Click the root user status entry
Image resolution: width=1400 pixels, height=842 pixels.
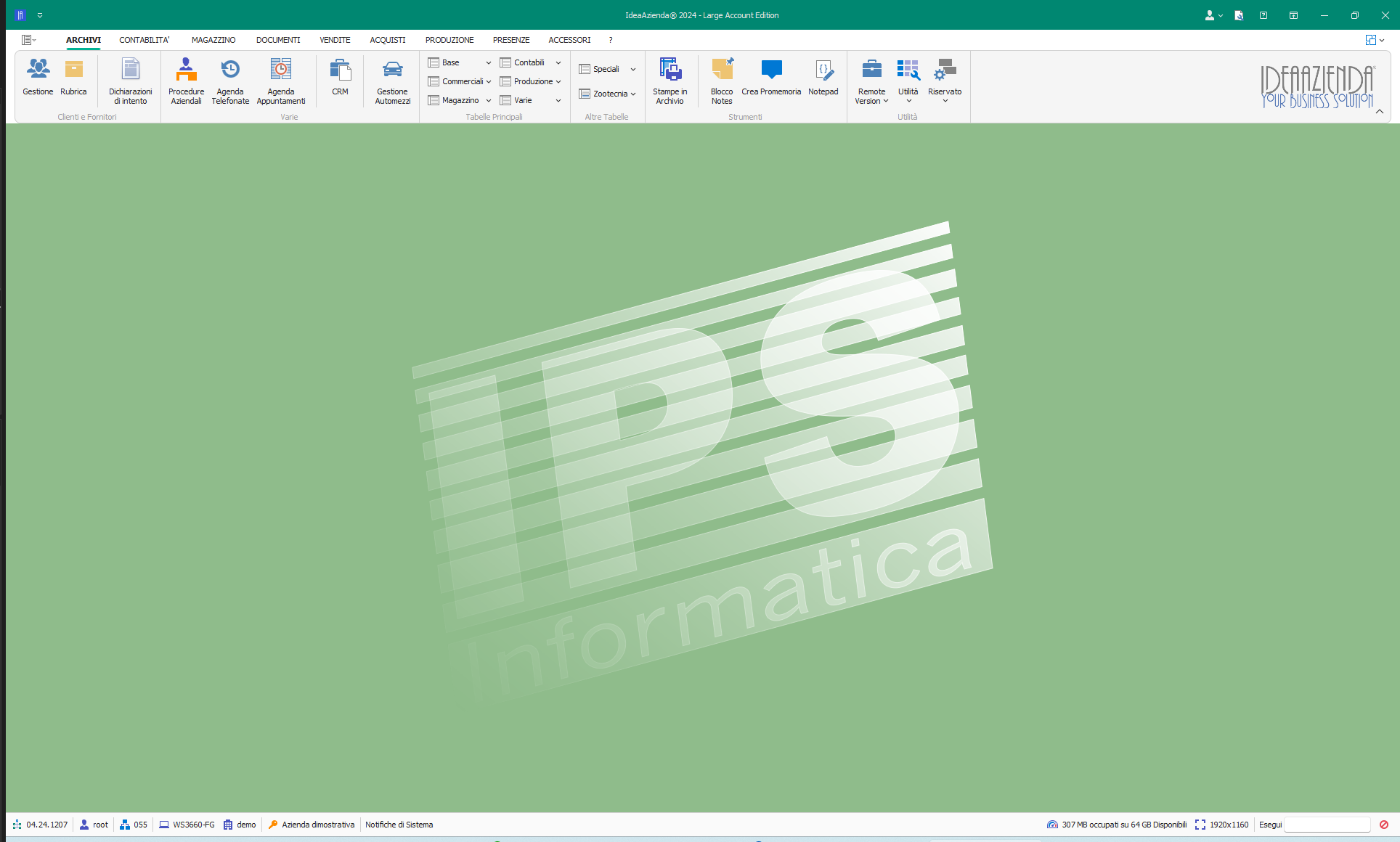[x=94, y=825]
